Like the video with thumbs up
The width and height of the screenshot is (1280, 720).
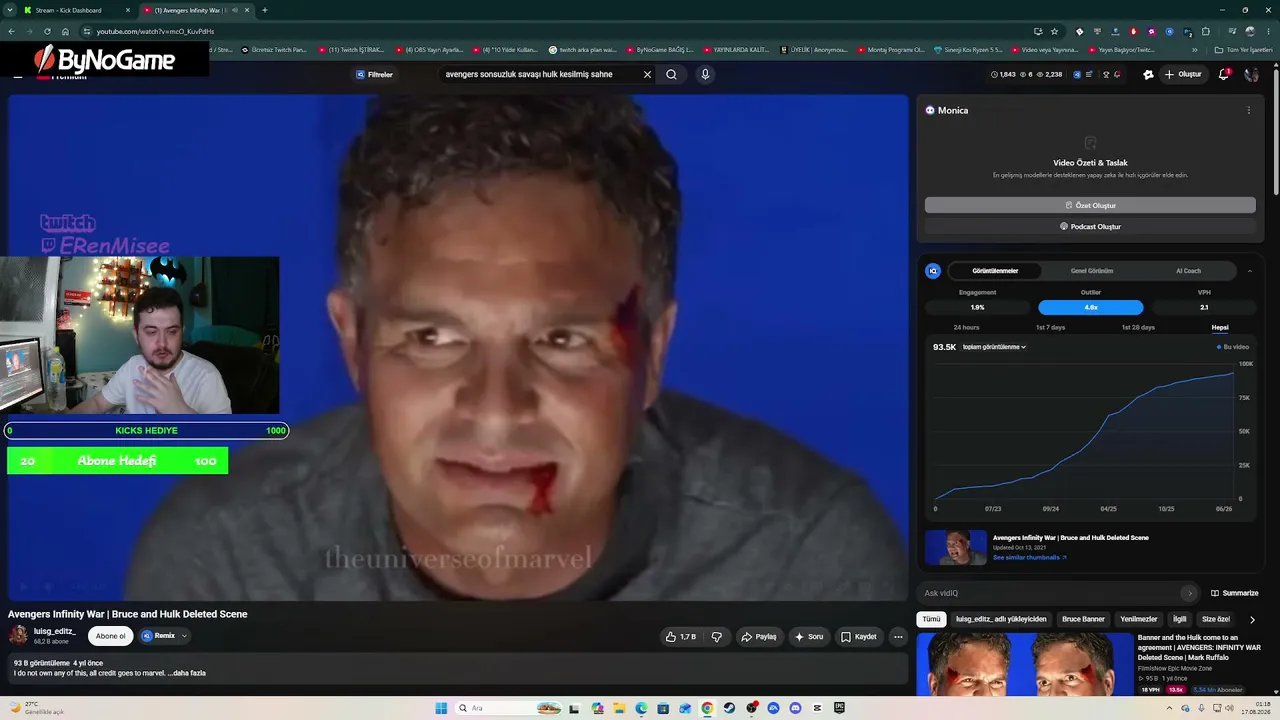click(x=681, y=636)
